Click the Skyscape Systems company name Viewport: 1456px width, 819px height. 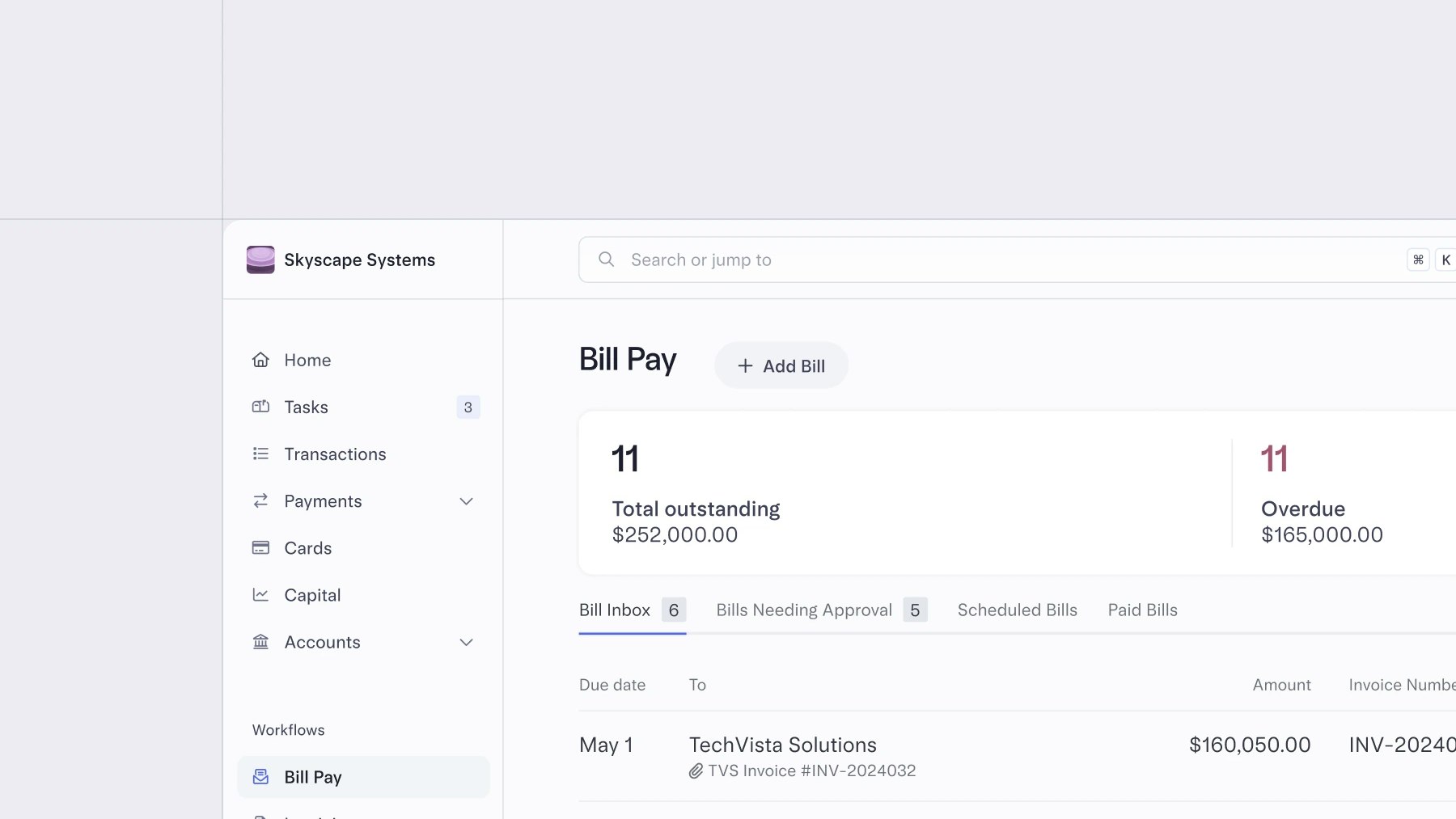(359, 260)
